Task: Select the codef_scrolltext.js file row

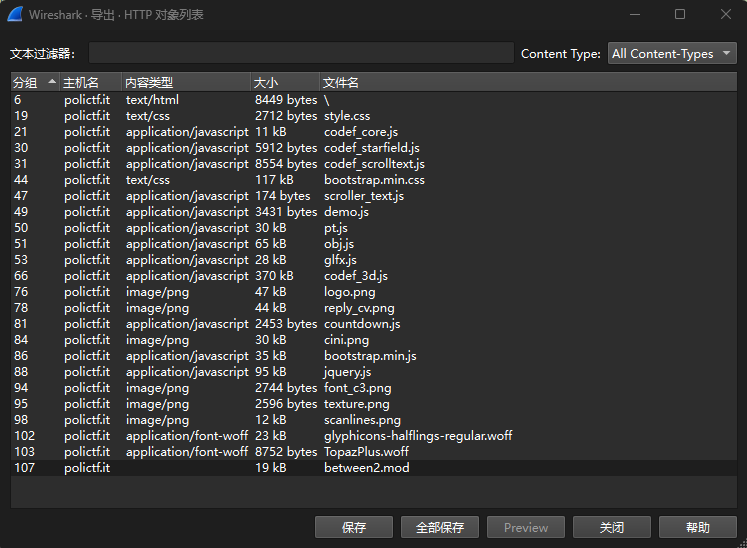Action: coord(374,164)
